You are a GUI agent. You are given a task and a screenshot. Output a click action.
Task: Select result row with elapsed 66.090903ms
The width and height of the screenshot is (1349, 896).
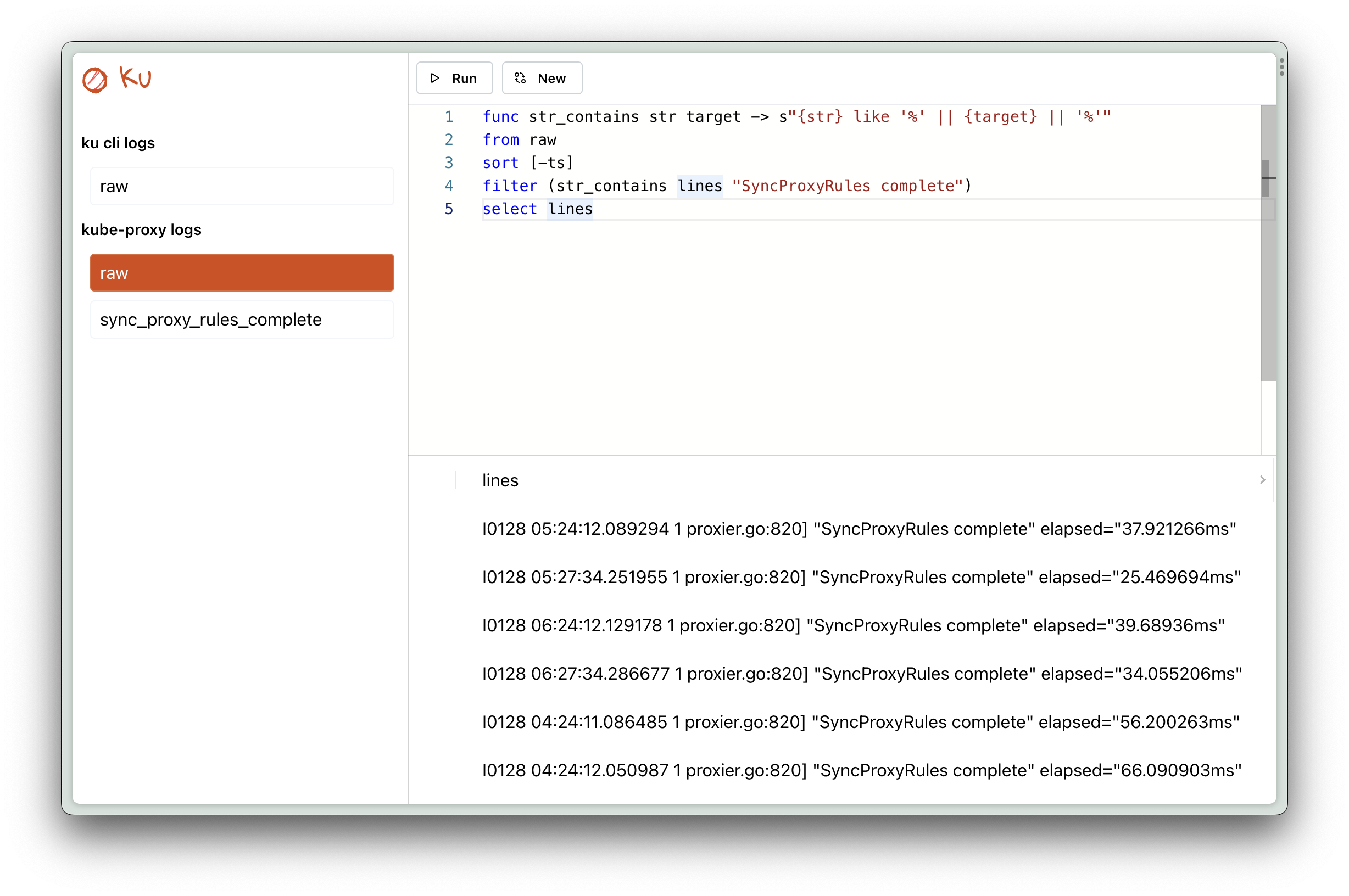861,770
